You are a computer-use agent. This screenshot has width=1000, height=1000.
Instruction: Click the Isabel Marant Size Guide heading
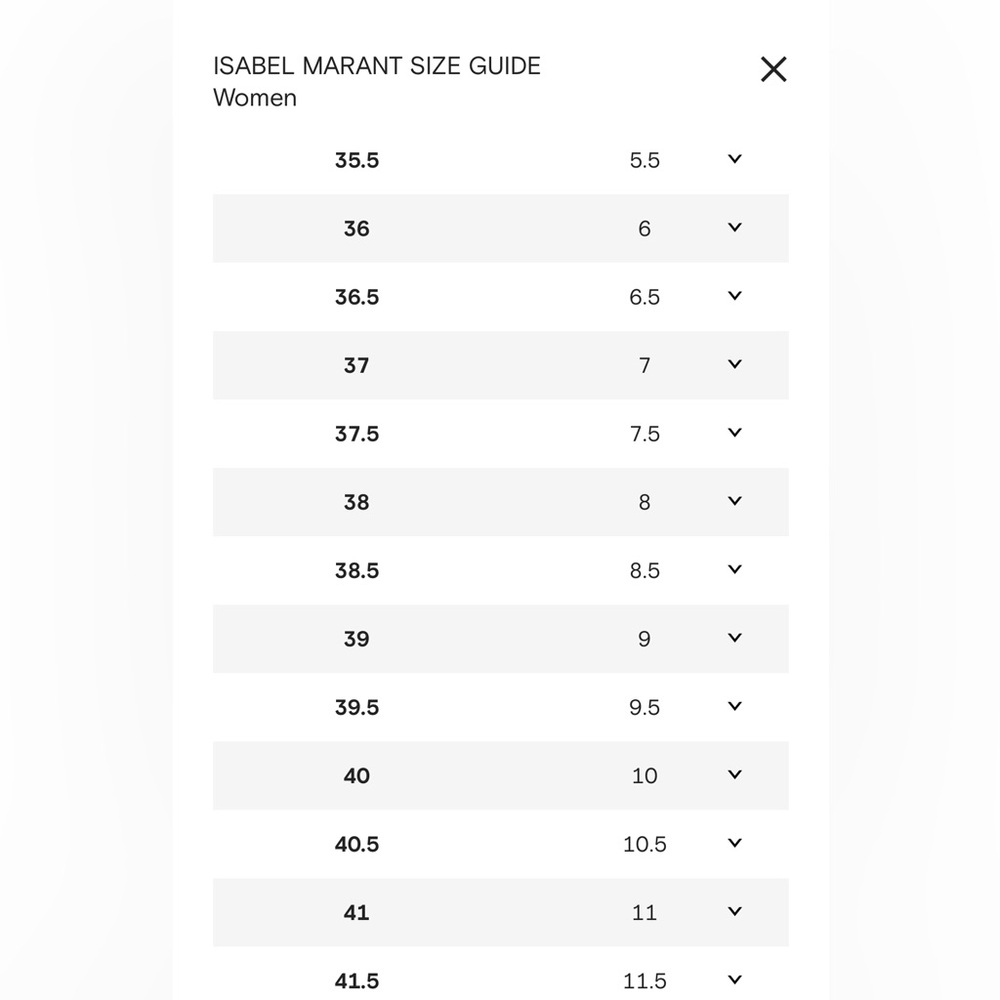376,66
